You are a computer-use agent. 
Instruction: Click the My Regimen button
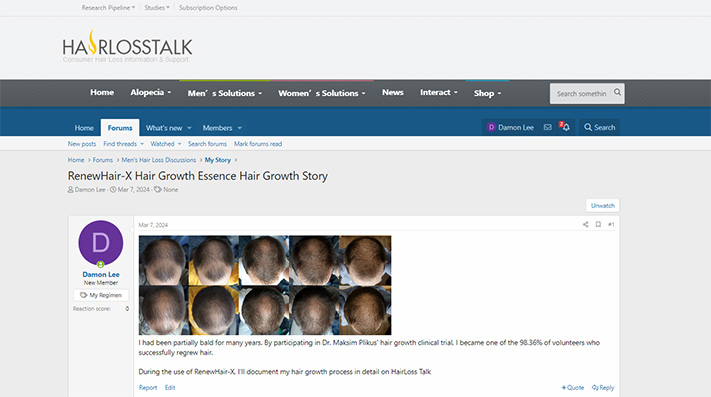click(x=101, y=295)
